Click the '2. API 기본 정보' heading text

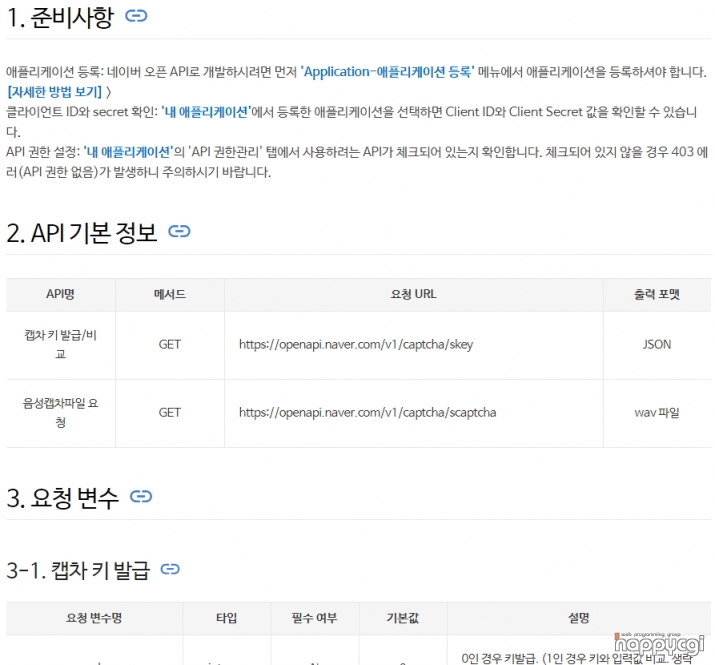pyautogui.click(x=82, y=233)
